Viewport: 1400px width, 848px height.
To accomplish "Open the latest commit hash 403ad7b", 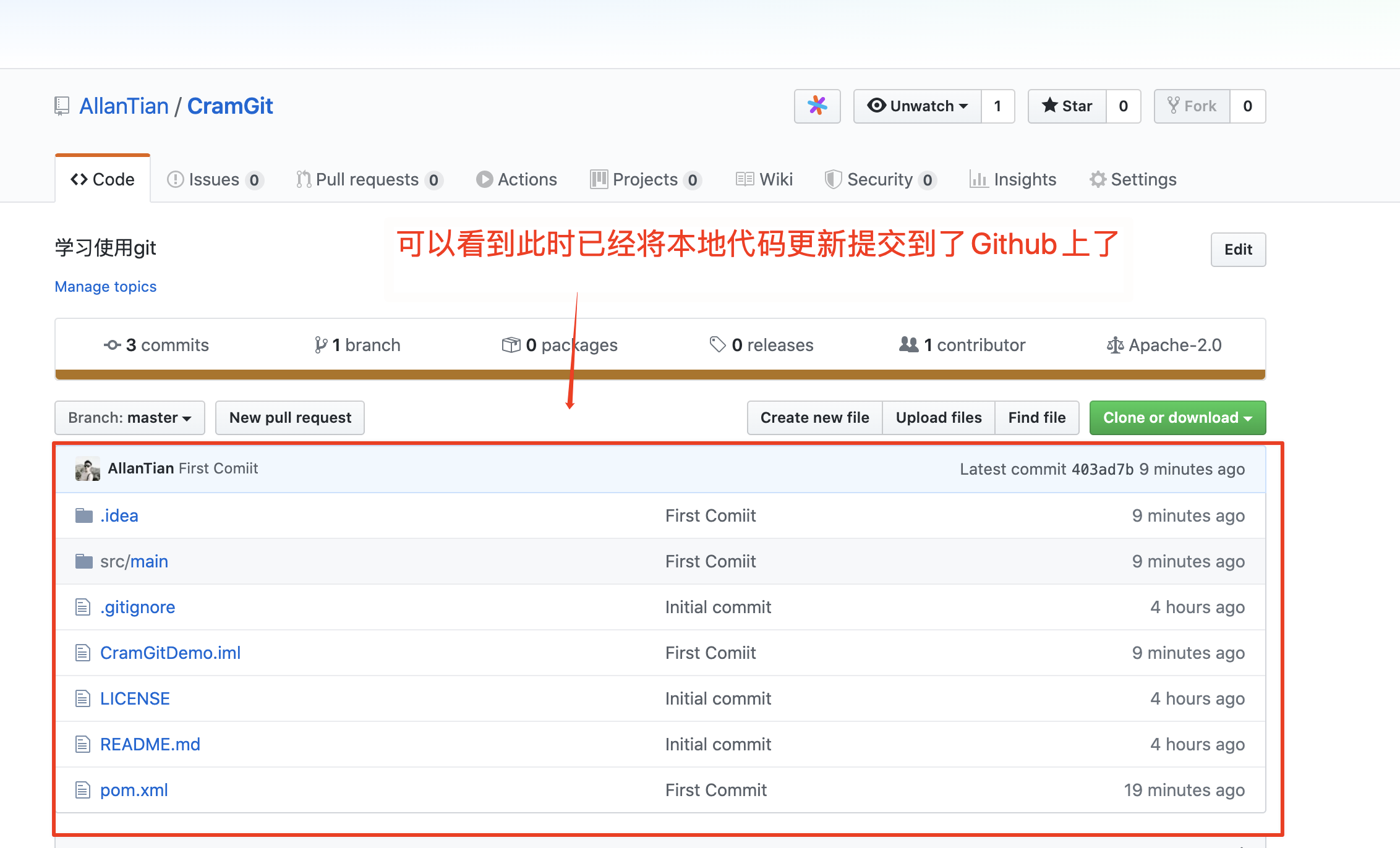I will tap(1102, 469).
